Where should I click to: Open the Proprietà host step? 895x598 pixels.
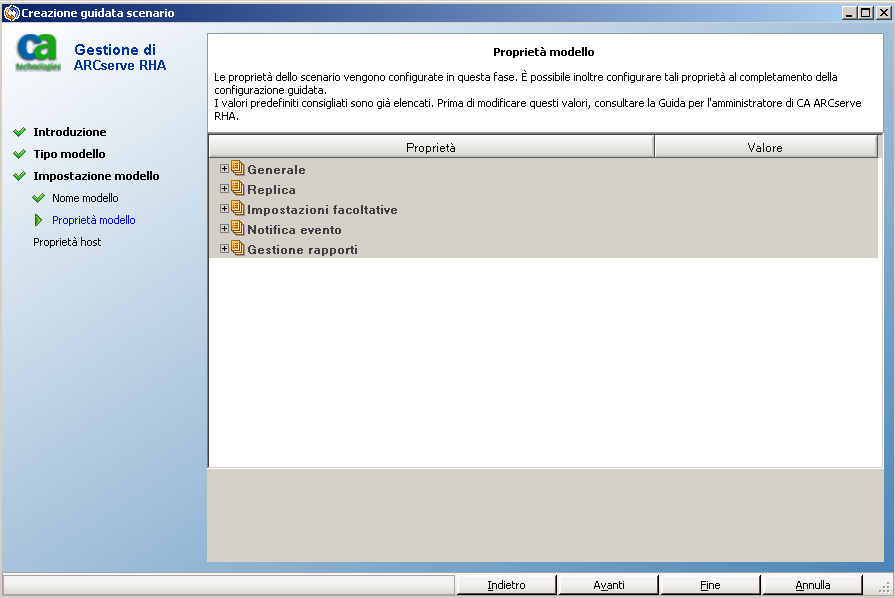(x=67, y=242)
